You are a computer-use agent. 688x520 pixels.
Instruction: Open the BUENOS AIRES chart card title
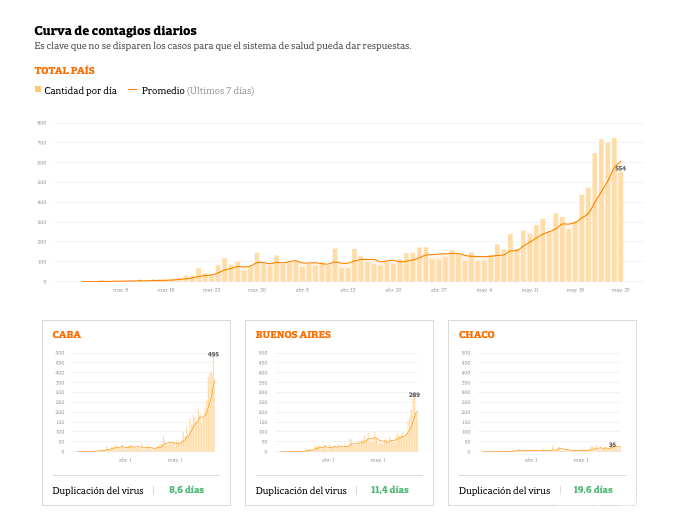(293, 335)
